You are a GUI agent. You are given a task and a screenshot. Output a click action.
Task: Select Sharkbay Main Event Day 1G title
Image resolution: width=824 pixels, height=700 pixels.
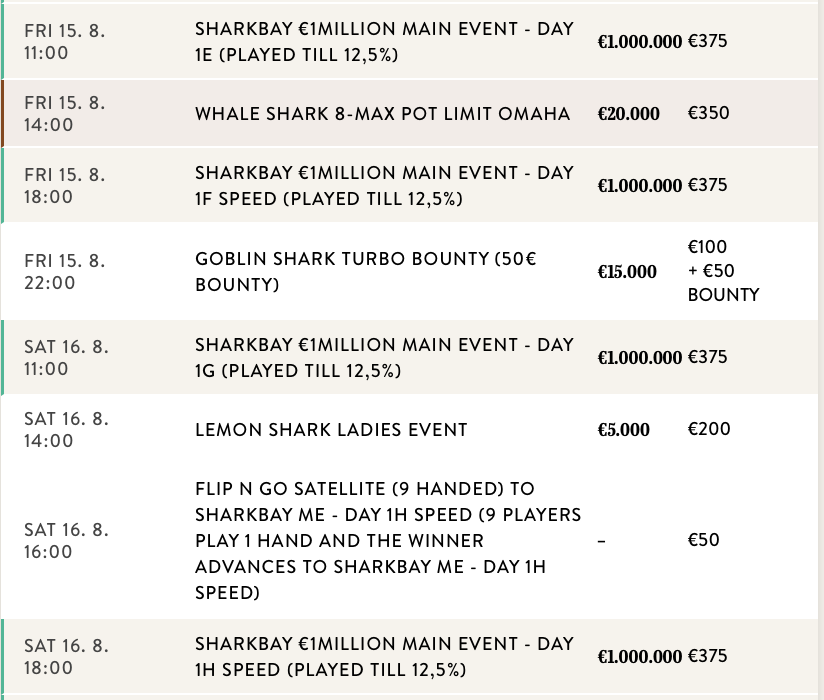(x=384, y=358)
